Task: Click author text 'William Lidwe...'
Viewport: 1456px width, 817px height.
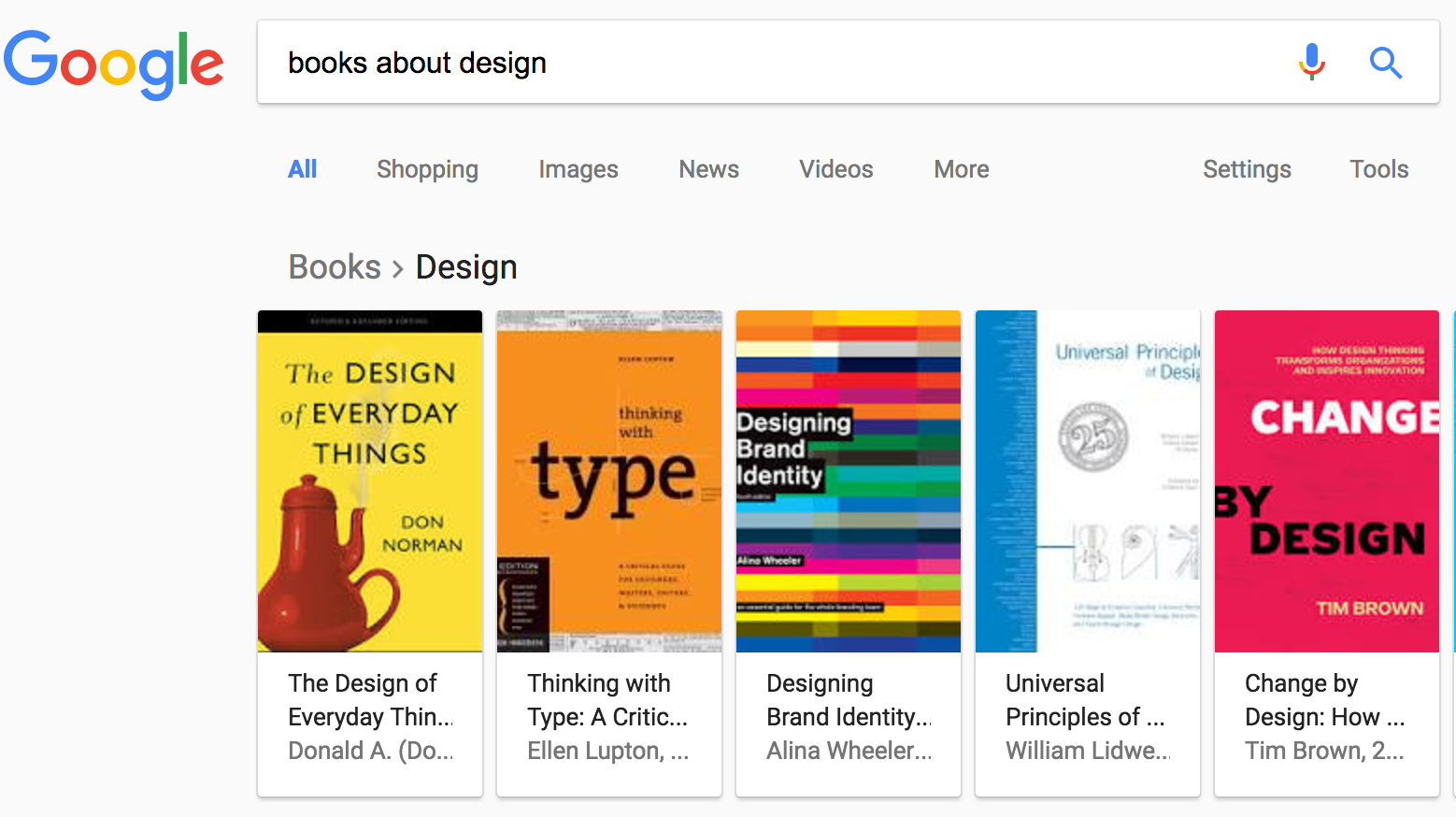Action: (1088, 751)
